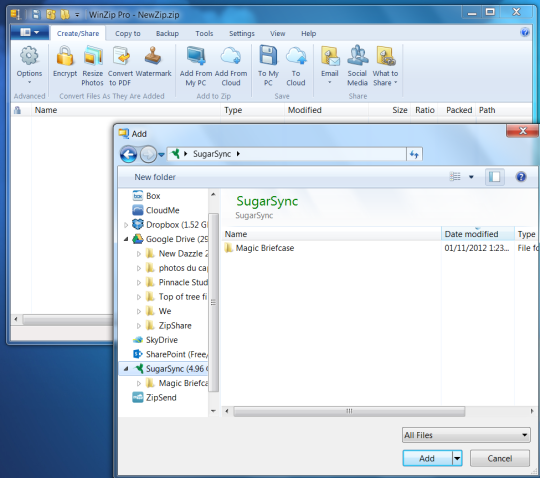Image resolution: width=540 pixels, height=478 pixels.
Task: Open the view options dropdown arrow
Action: click(x=471, y=177)
